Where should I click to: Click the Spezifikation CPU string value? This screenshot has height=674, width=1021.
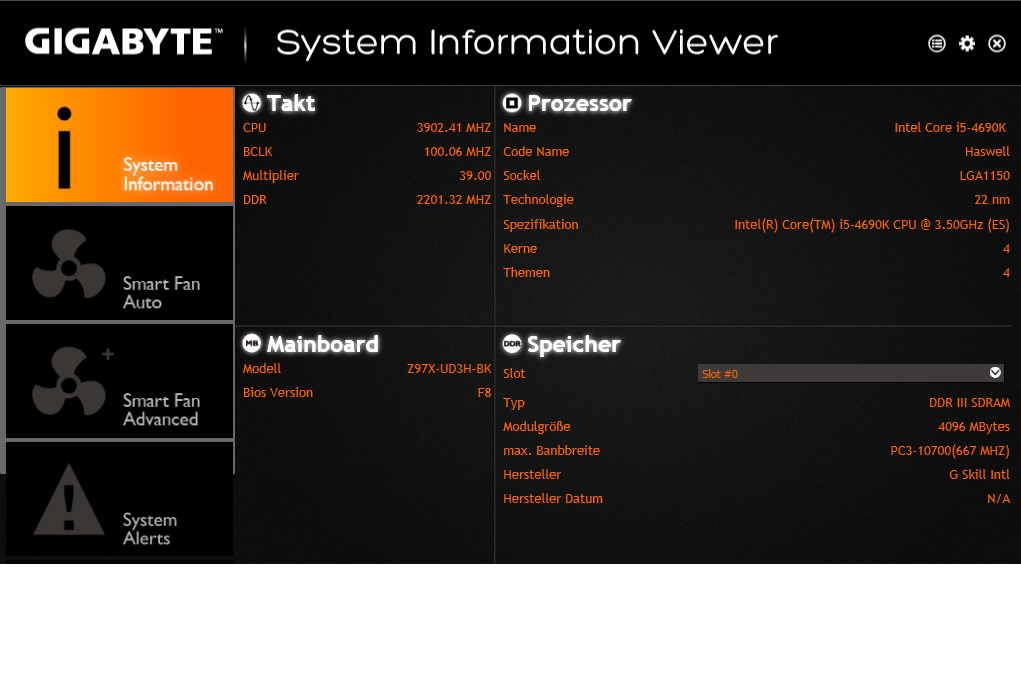coord(872,225)
